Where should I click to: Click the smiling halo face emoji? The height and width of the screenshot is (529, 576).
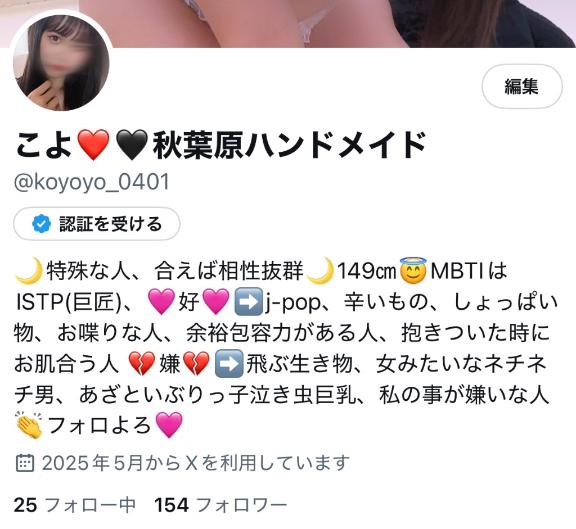[x=413, y=271]
